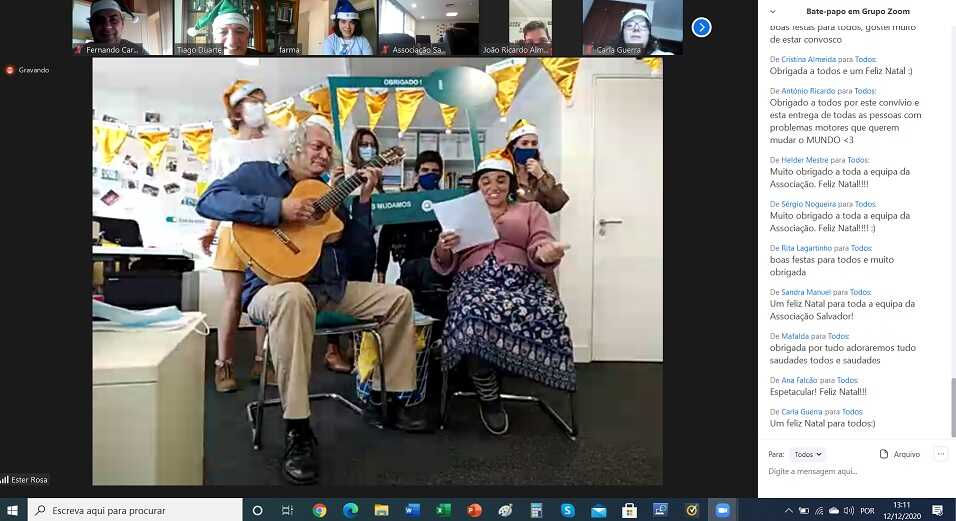Select João Ricardo Alm... video thumbnail
The width and height of the screenshot is (956, 521).
(x=530, y=27)
